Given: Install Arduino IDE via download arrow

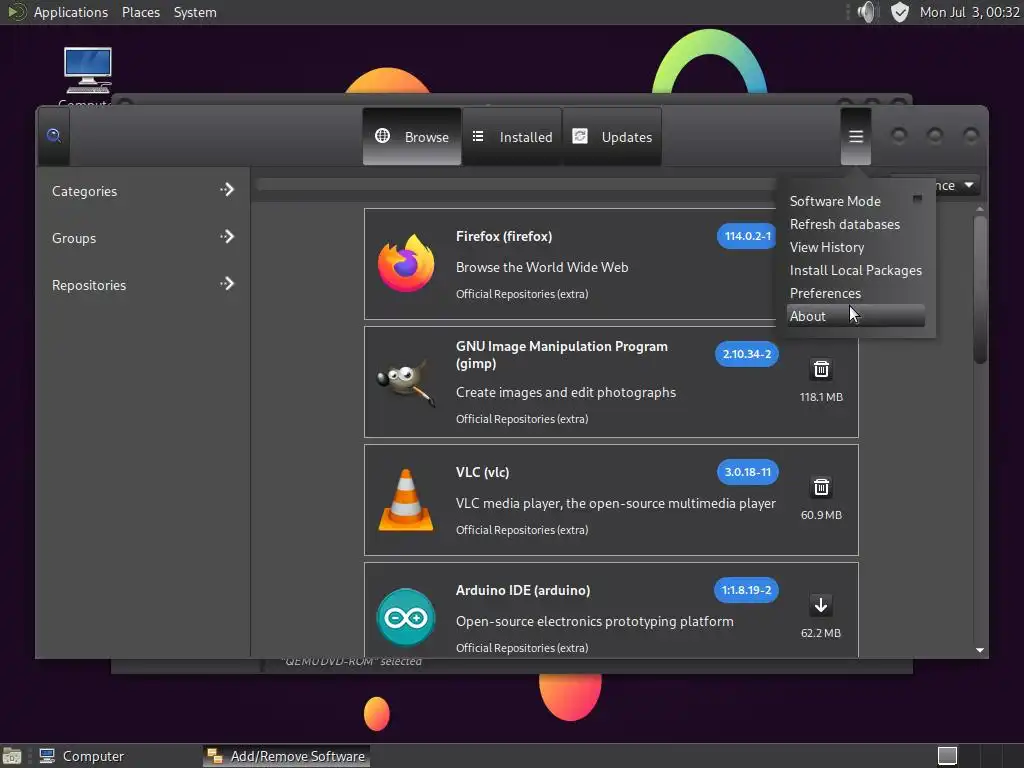Looking at the screenshot, I should (821, 605).
